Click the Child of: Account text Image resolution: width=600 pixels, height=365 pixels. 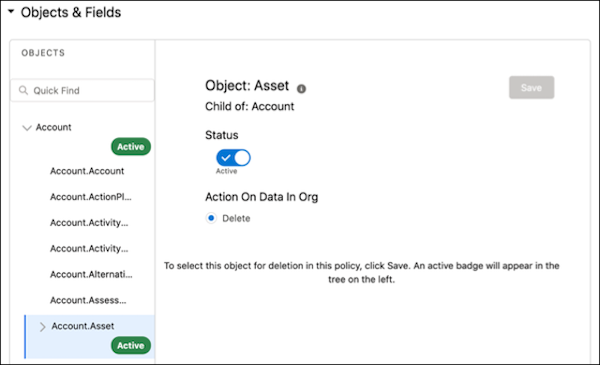tap(249, 106)
